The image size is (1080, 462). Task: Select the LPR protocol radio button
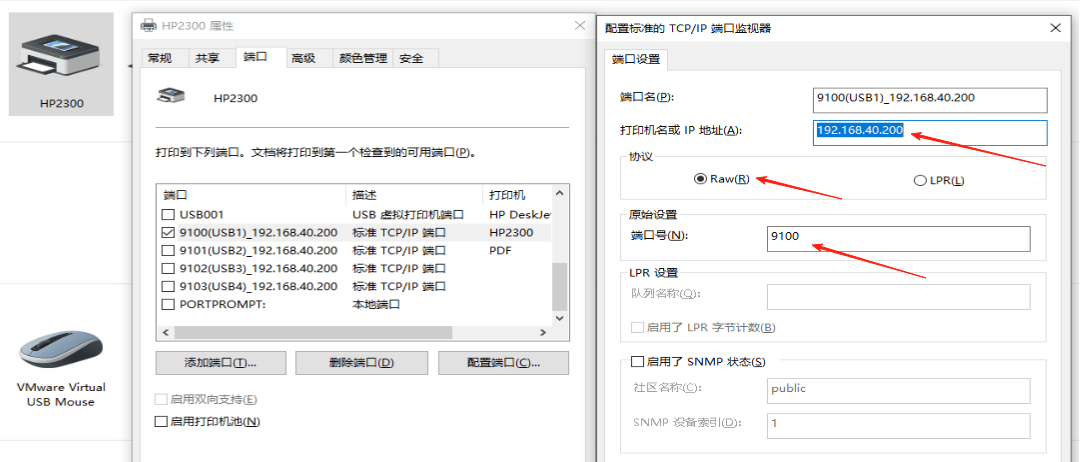click(920, 181)
